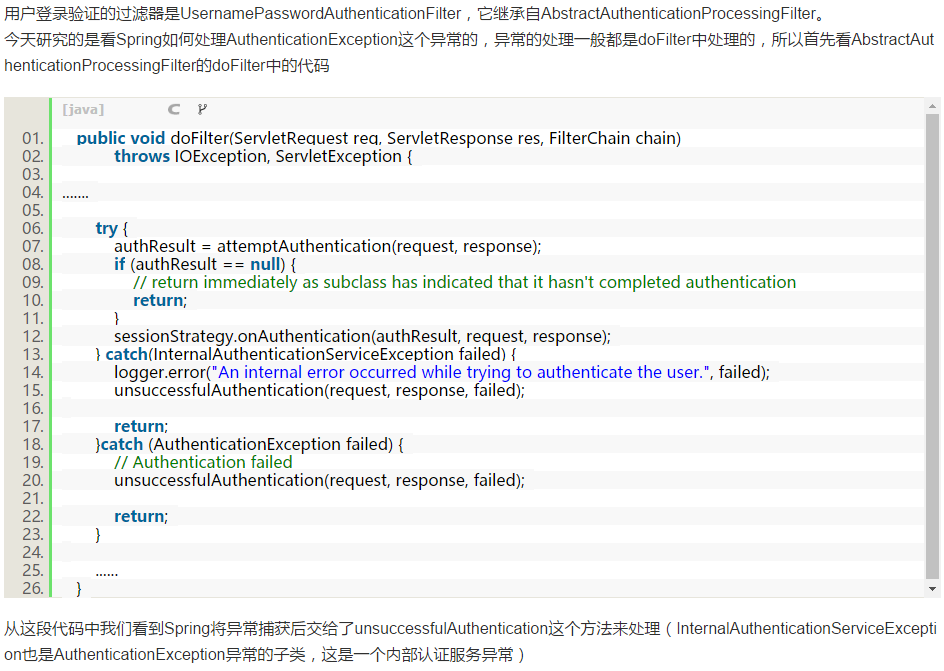Click the 'throws IOException, ServletException {' line
The image size is (944, 671).
click(x=263, y=156)
